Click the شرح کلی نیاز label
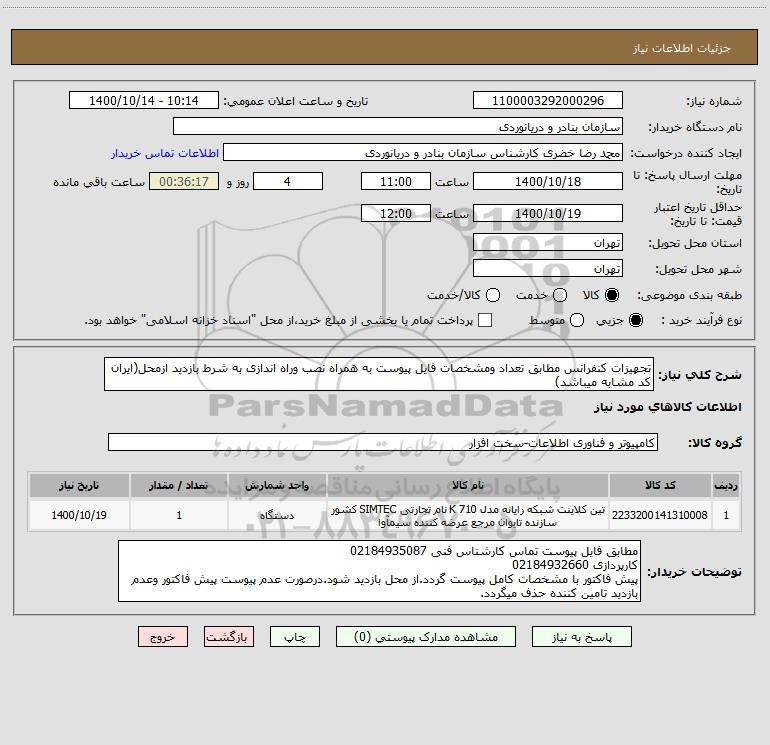This screenshot has height=745, width=770. [700, 375]
